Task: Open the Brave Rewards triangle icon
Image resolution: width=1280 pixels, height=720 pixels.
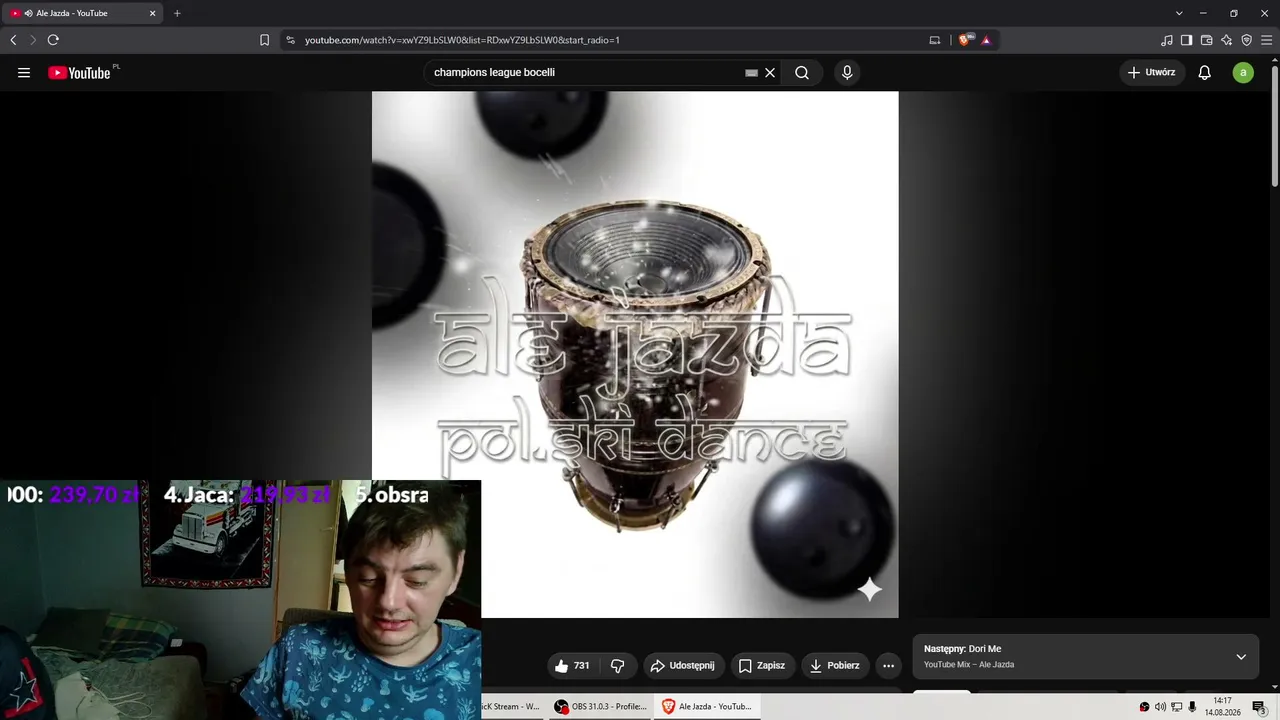Action: 986,40
